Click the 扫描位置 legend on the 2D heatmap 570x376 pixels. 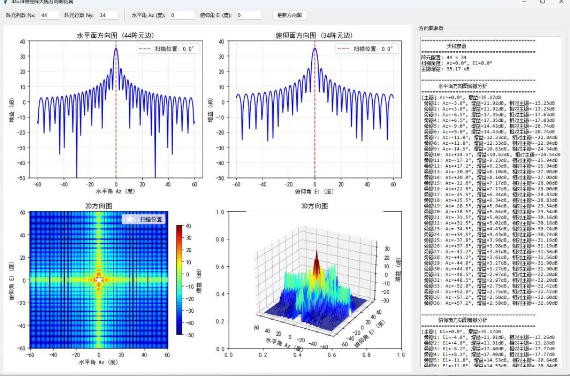[x=144, y=219]
